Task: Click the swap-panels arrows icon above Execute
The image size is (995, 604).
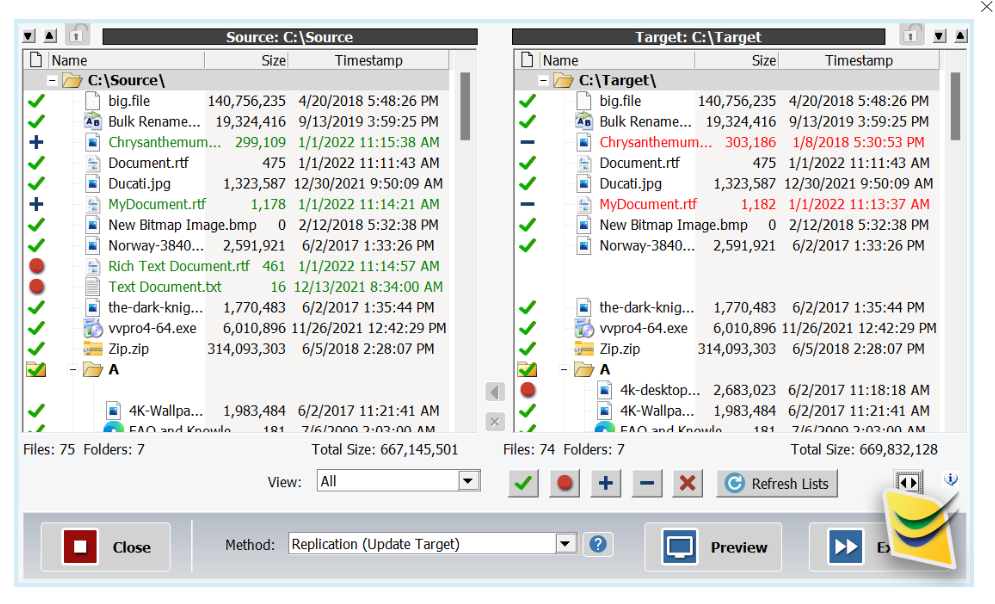Action: (909, 481)
